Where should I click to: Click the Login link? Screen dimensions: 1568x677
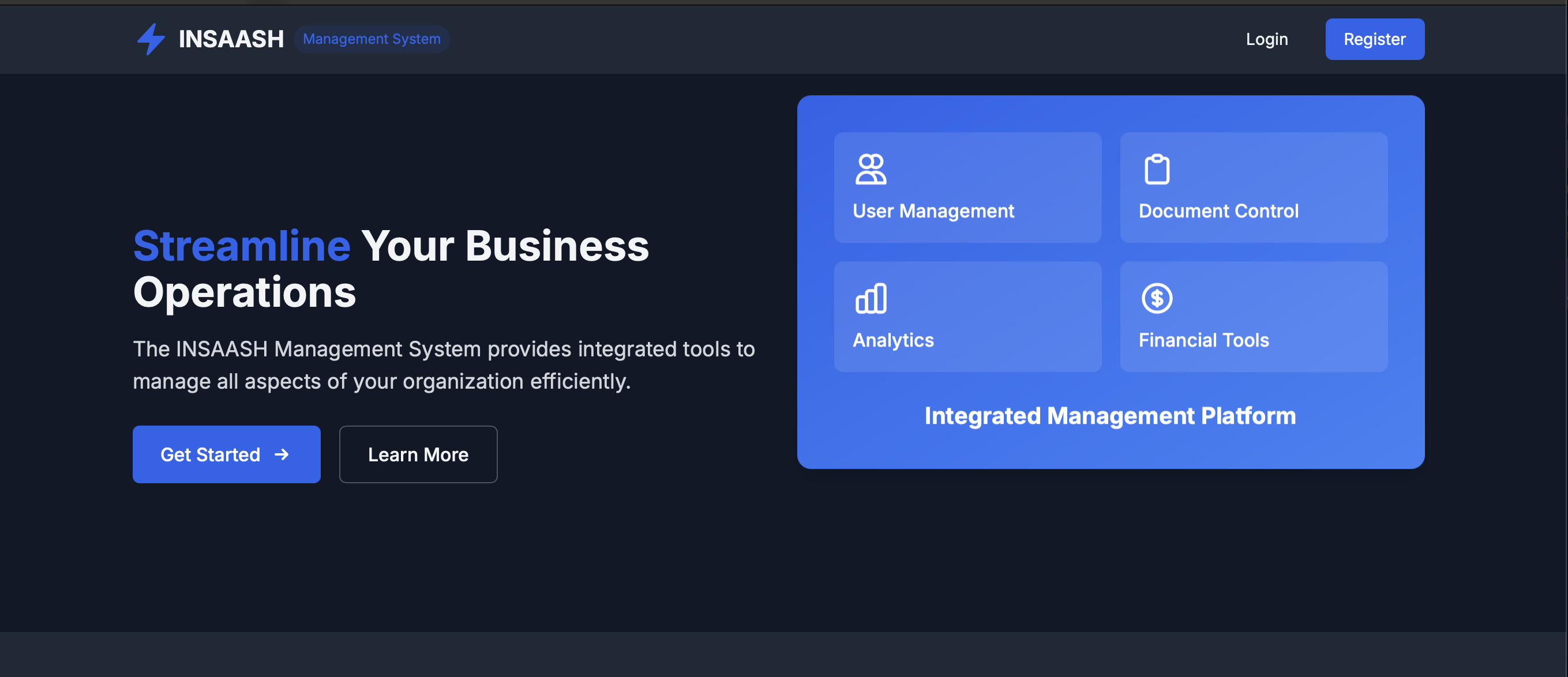1267,39
